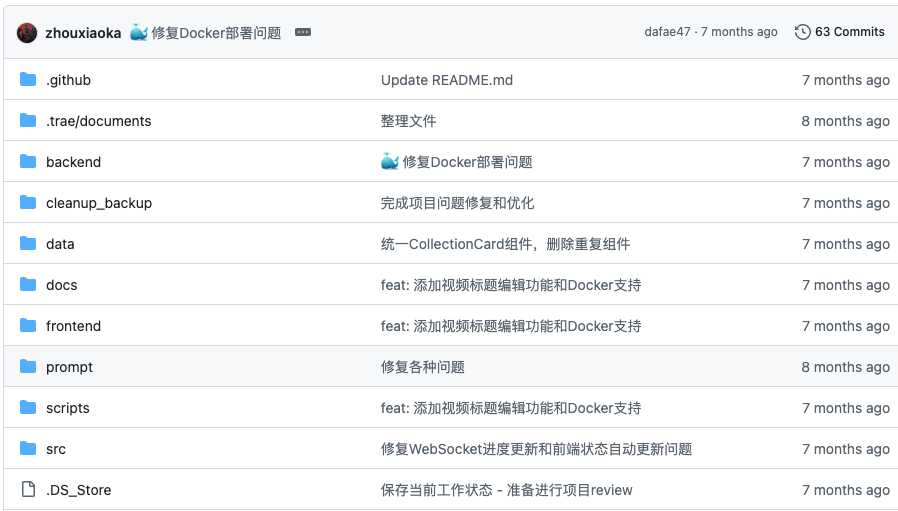Click the cleanup_backup folder icon
Viewport: 898px width, 511px height.
coord(28,202)
